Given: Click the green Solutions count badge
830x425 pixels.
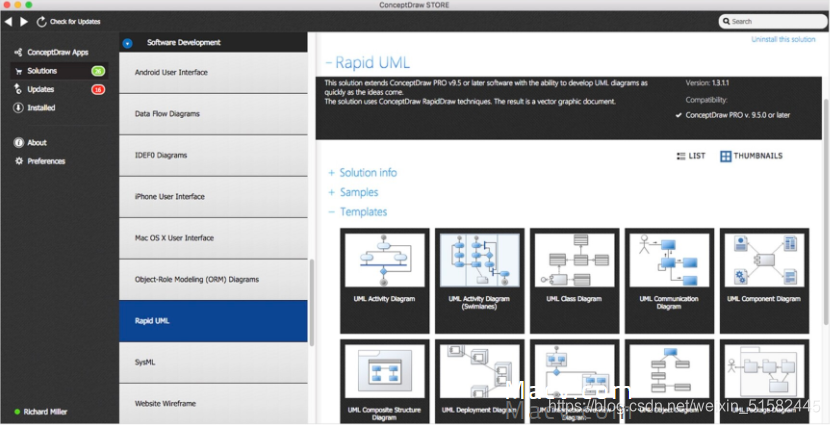Looking at the screenshot, I should click(x=98, y=71).
